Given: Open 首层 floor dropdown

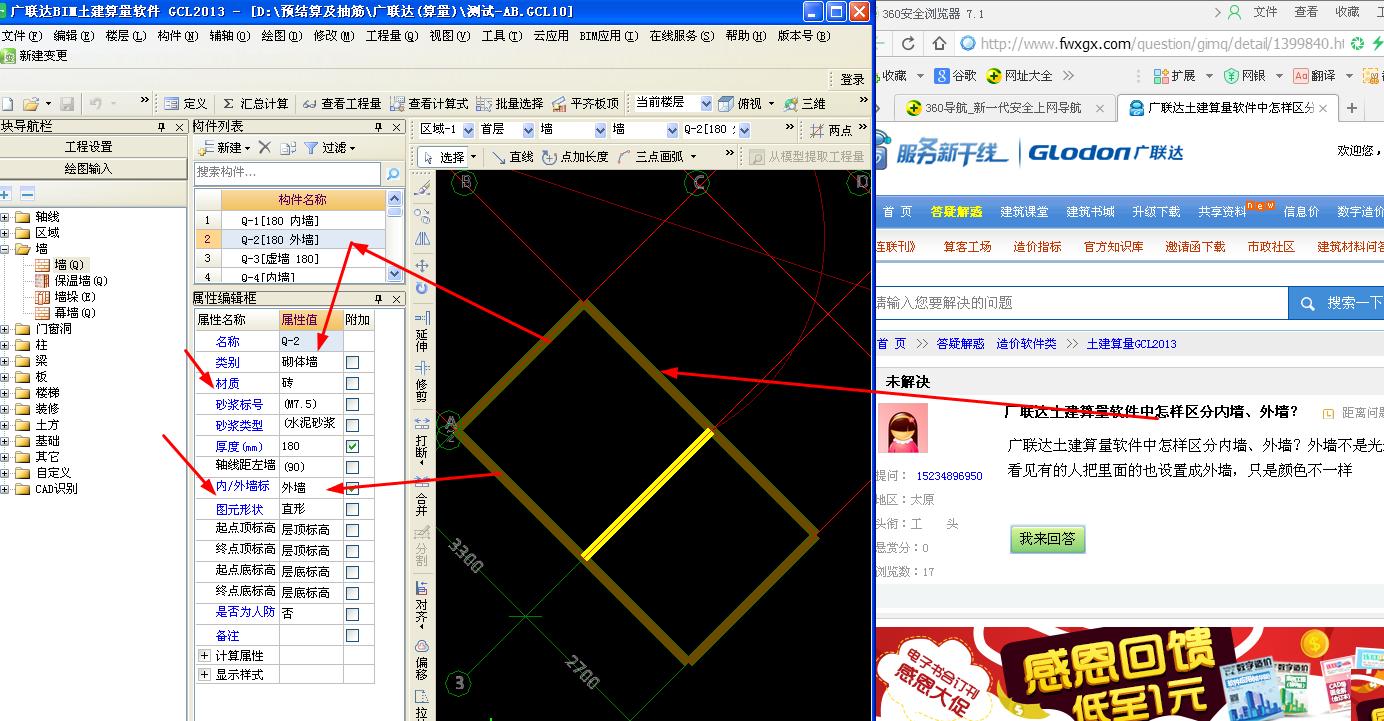Looking at the screenshot, I should point(528,130).
